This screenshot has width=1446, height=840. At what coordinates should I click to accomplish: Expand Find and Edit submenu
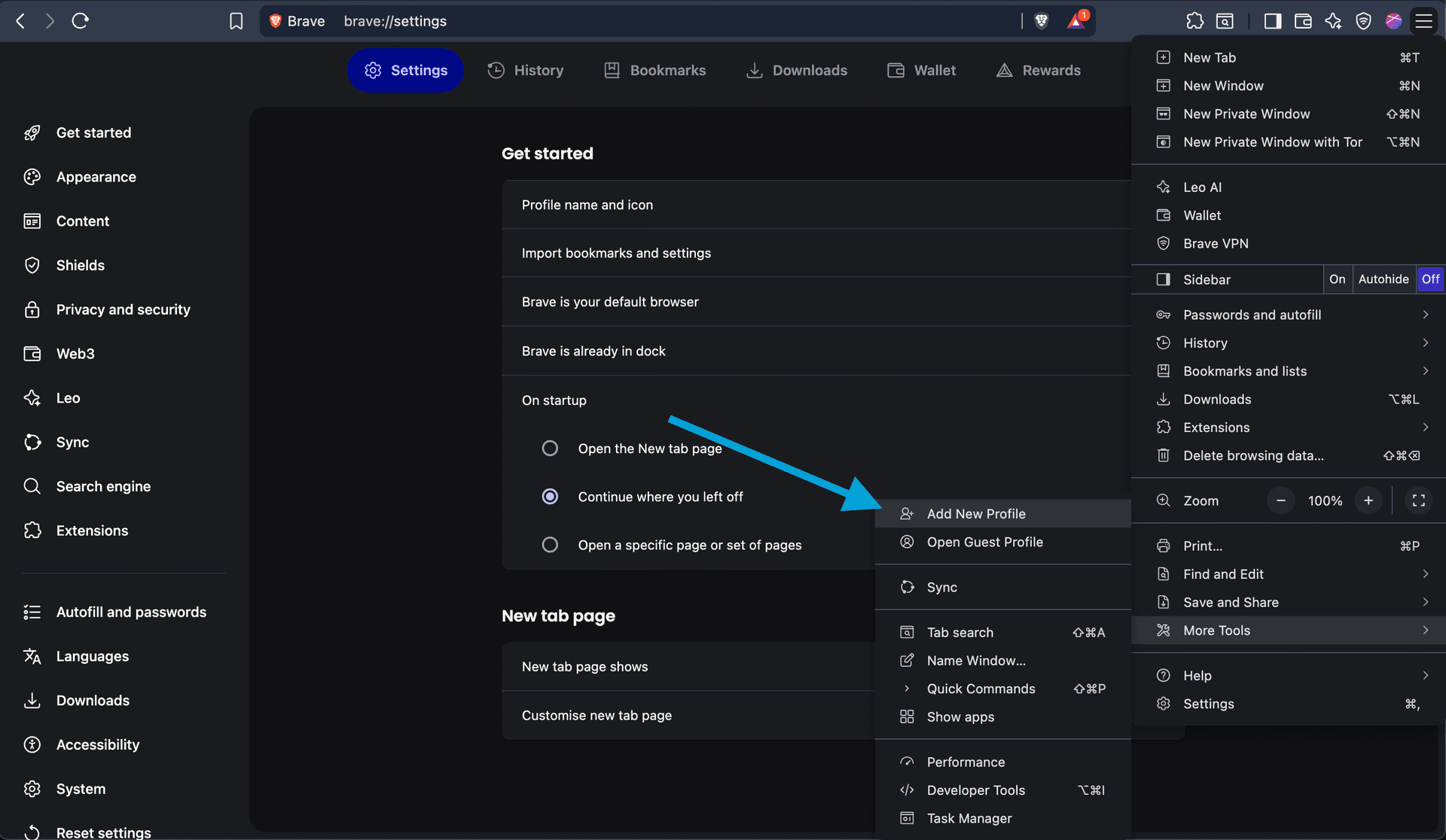pos(1288,574)
